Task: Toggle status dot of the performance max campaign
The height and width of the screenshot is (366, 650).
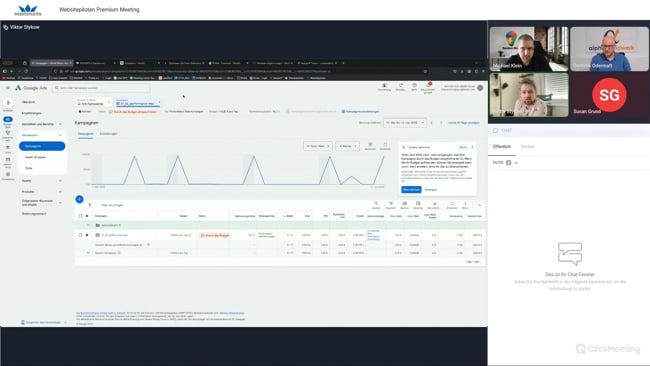Action: point(87,235)
